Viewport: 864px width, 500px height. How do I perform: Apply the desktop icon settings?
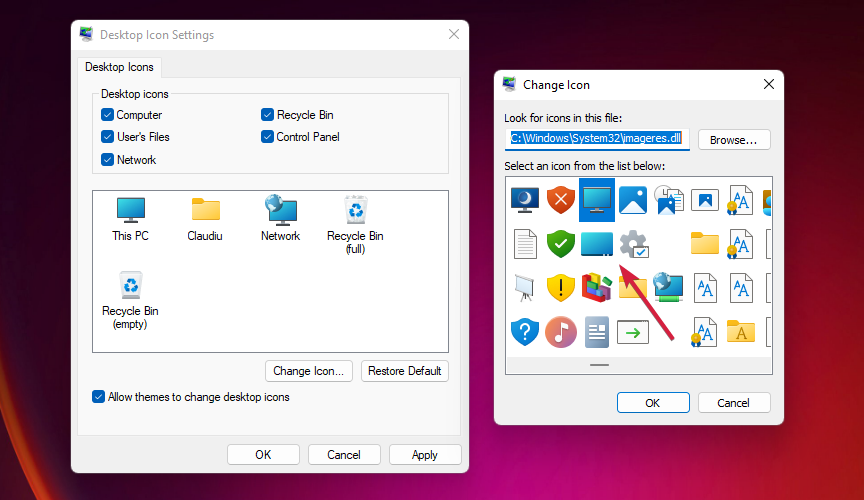point(425,455)
